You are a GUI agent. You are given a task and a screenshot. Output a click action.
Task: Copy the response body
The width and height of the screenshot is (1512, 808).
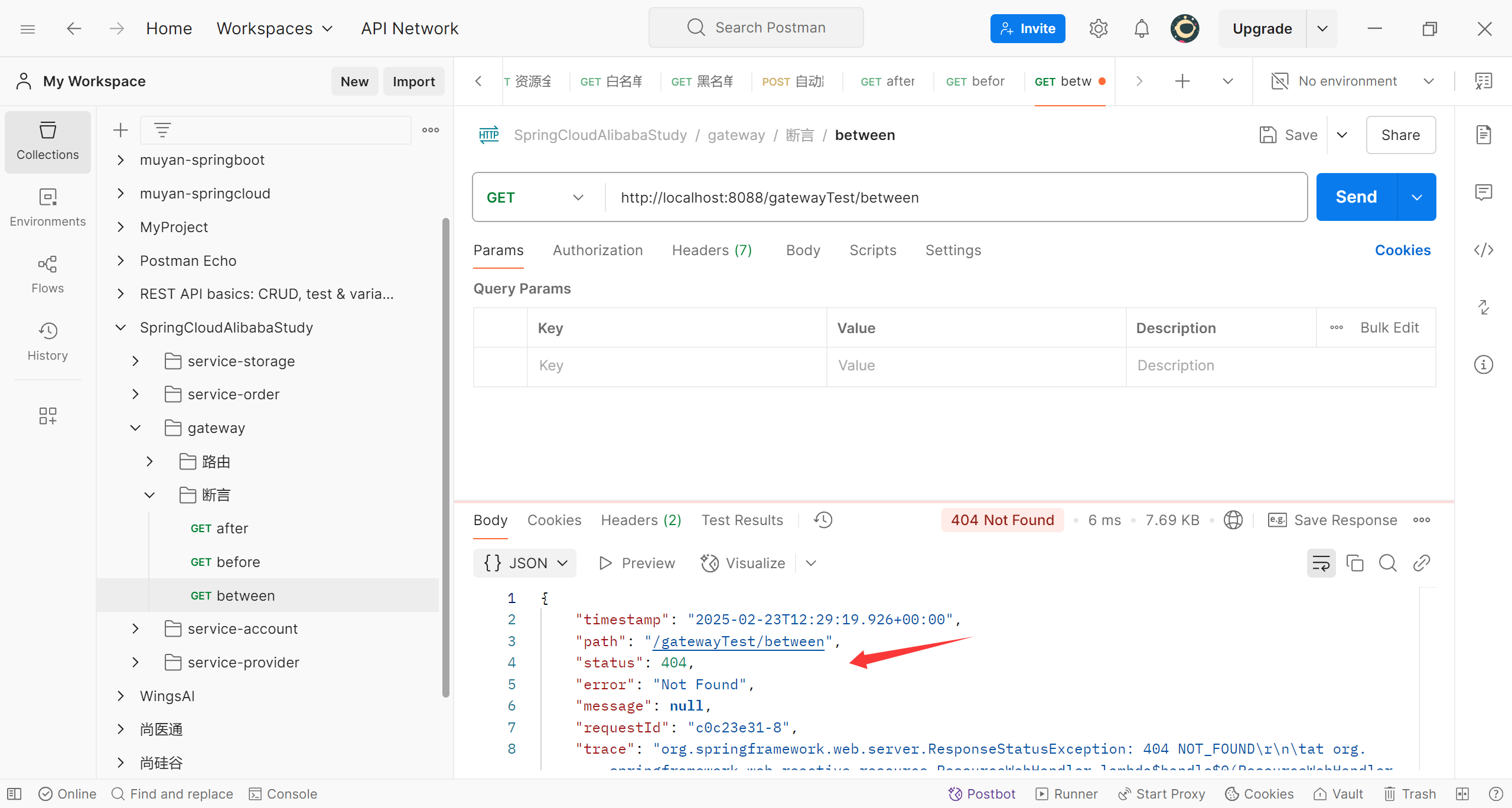[x=1354, y=563]
